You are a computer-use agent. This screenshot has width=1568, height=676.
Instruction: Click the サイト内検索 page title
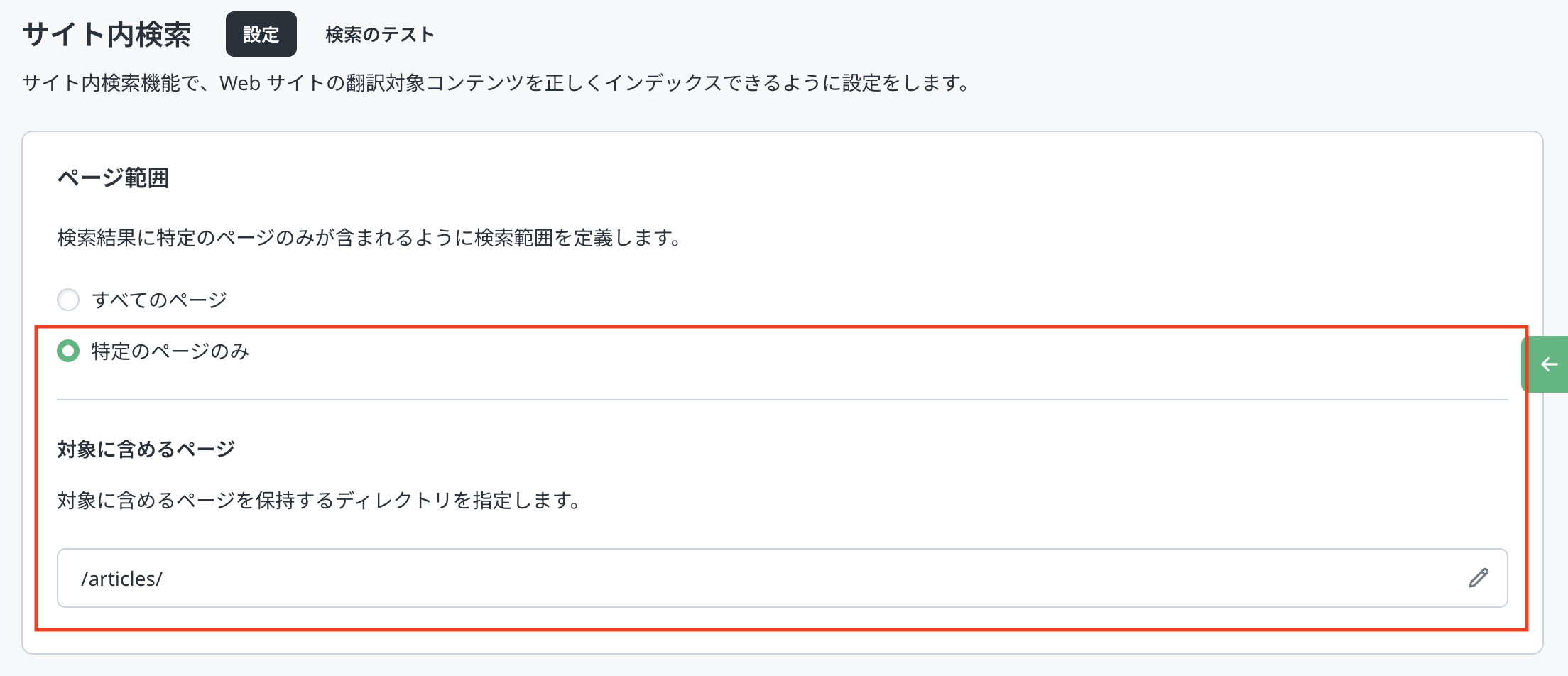click(107, 34)
